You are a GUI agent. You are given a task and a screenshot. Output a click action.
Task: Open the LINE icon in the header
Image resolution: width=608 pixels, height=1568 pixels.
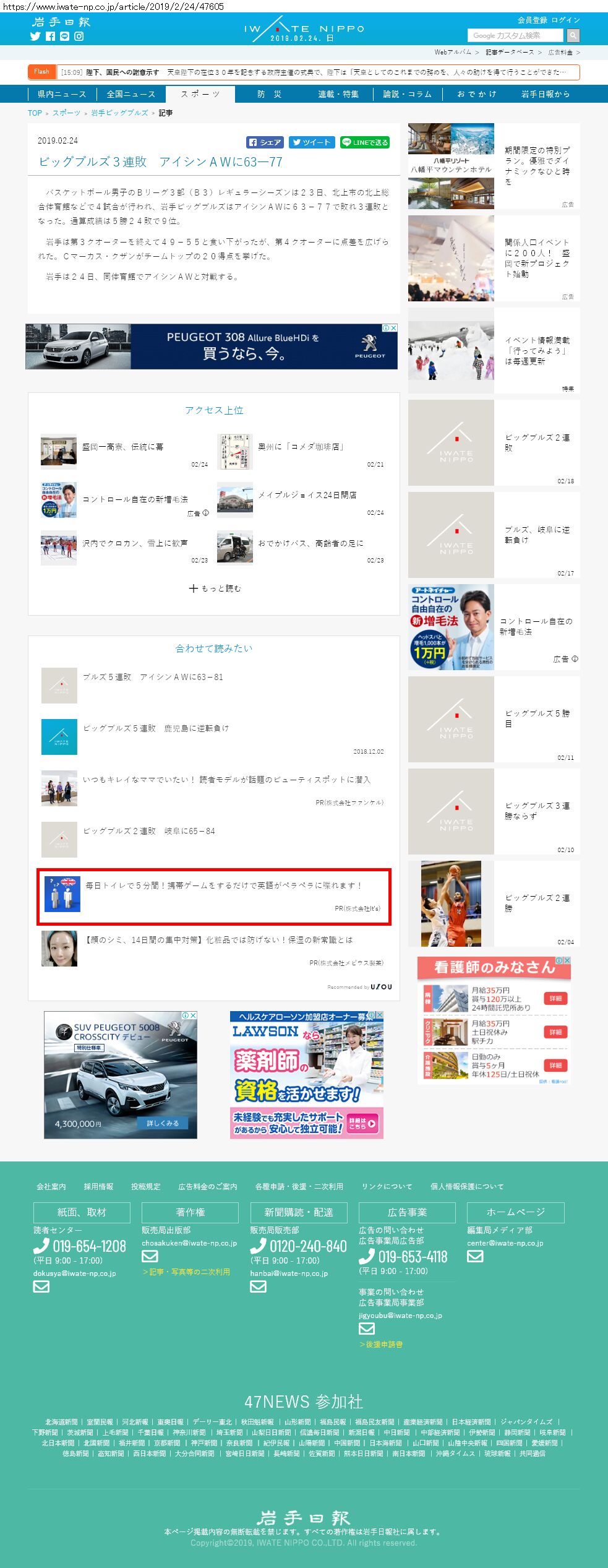[64, 37]
